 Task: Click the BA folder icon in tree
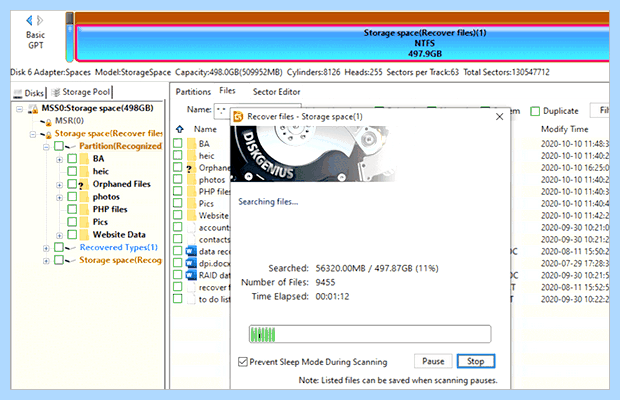(x=84, y=158)
